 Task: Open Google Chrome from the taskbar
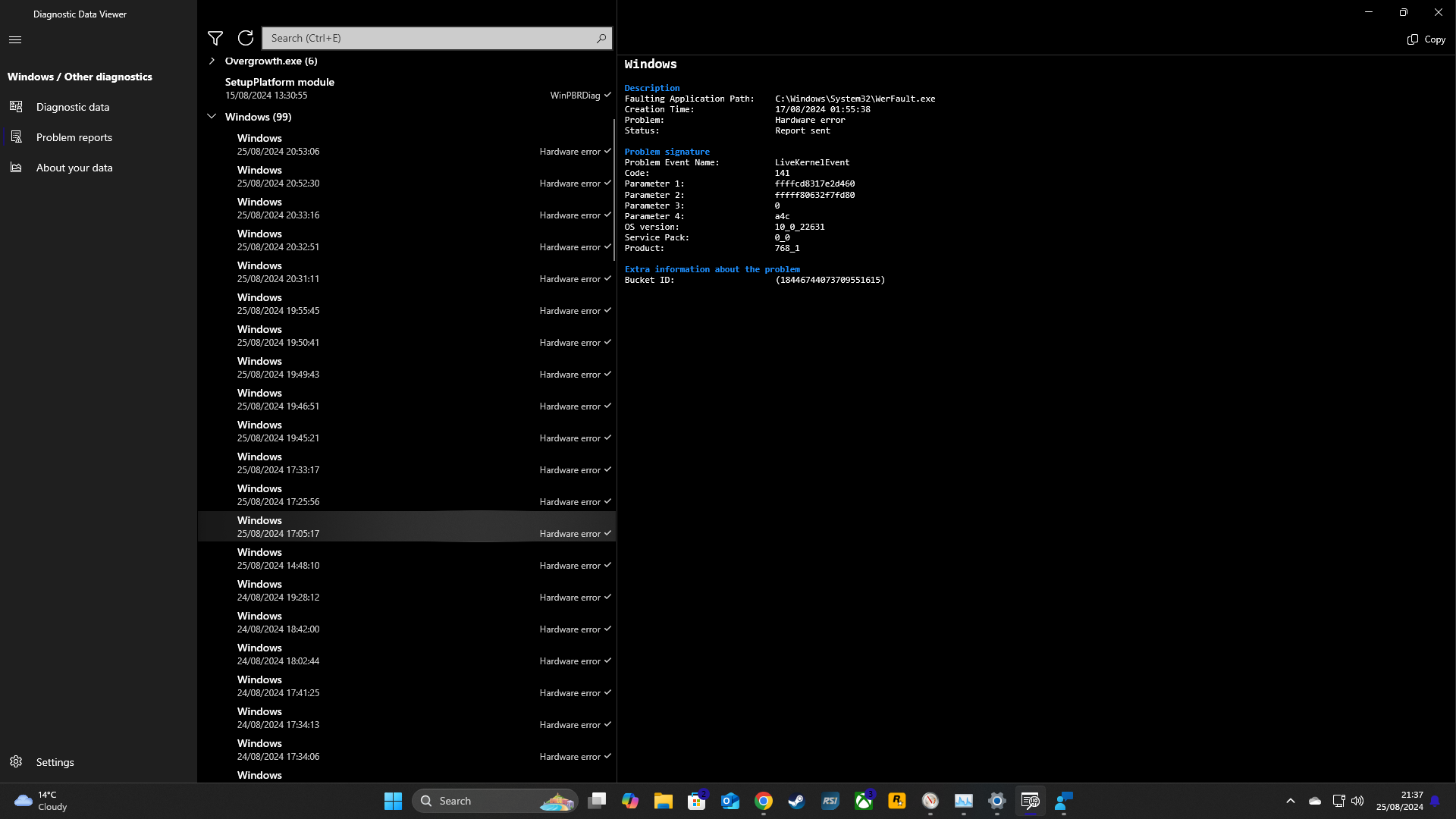click(x=764, y=801)
